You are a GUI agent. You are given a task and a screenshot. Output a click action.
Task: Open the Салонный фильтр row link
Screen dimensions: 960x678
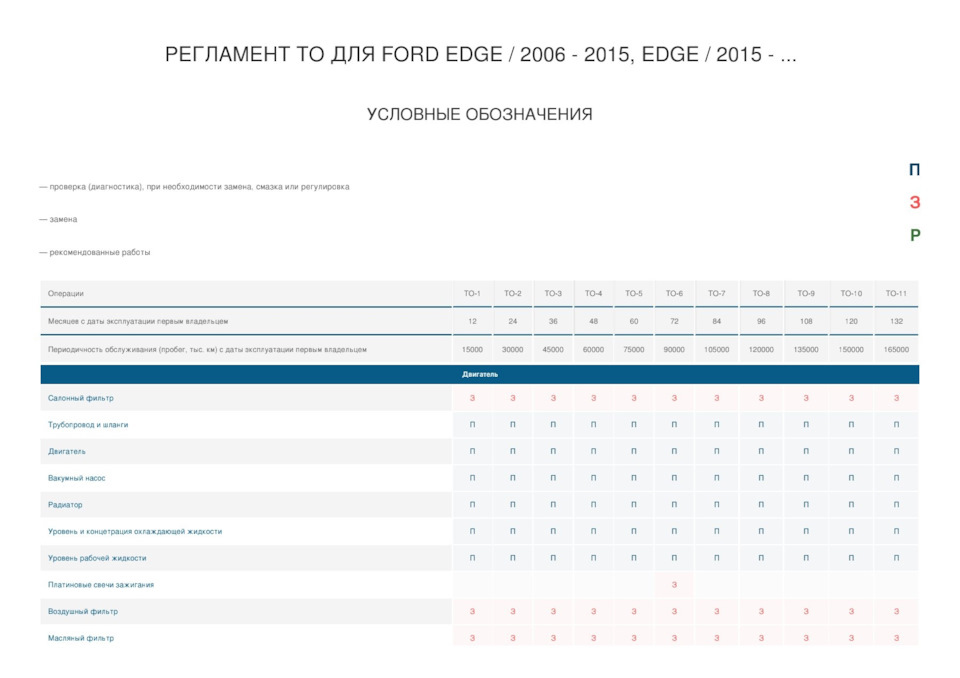[81, 398]
